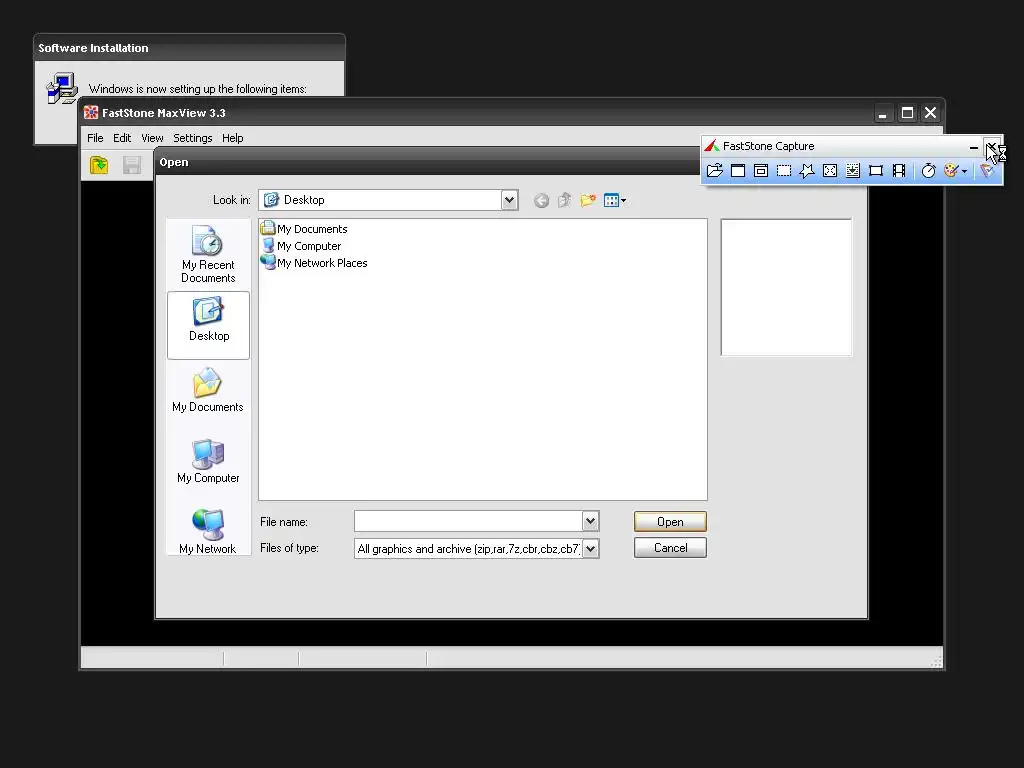Select My Documents in file list
Image resolution: width=1024 pixels, height=768 pixels.
(x=304, y=229)
